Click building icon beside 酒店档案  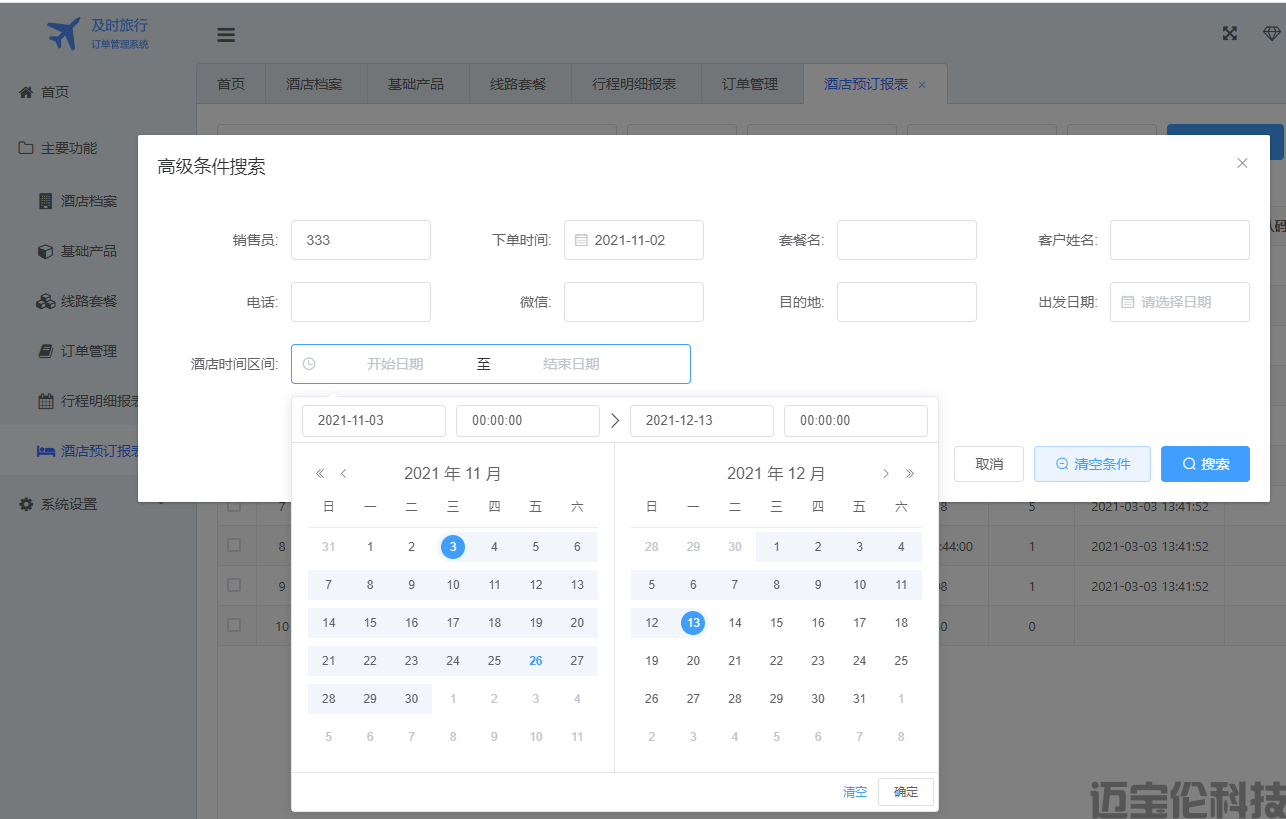coord(45,201)
